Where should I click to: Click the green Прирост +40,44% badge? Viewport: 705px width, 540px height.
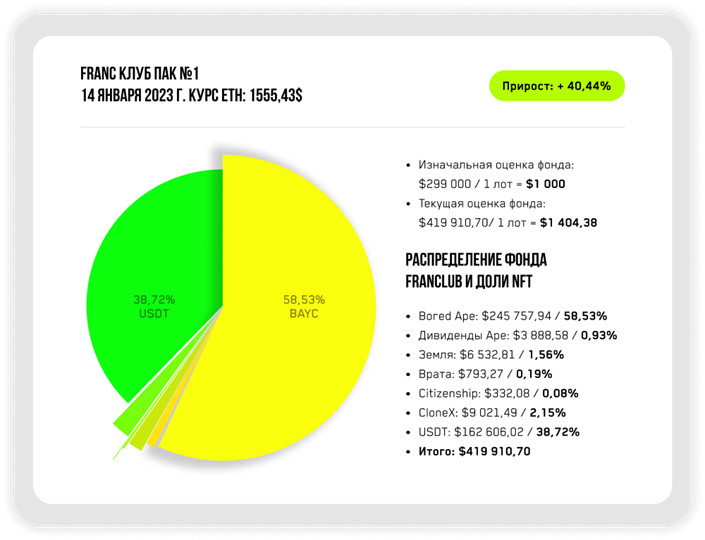[x=557, y=86]
